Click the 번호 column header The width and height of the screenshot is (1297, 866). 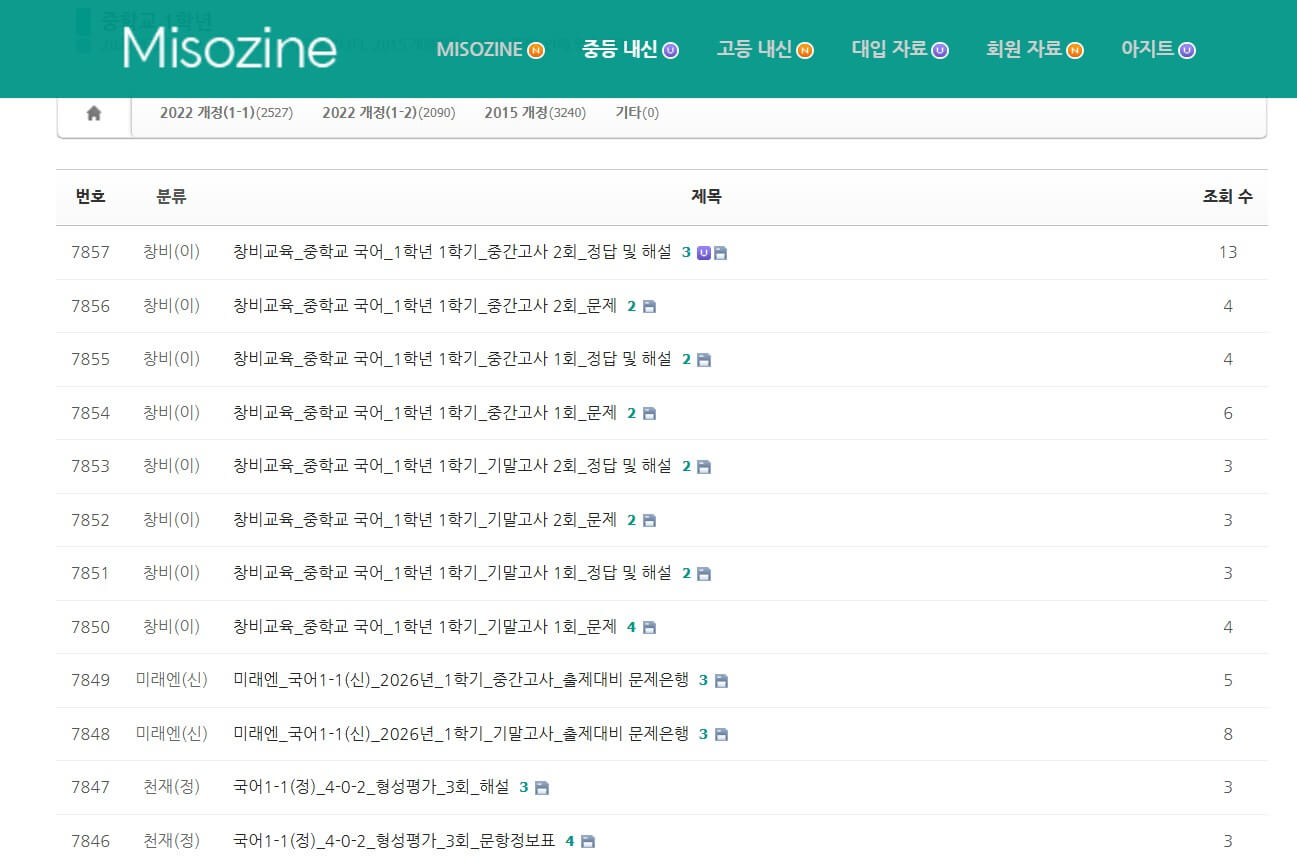point(91,197)
